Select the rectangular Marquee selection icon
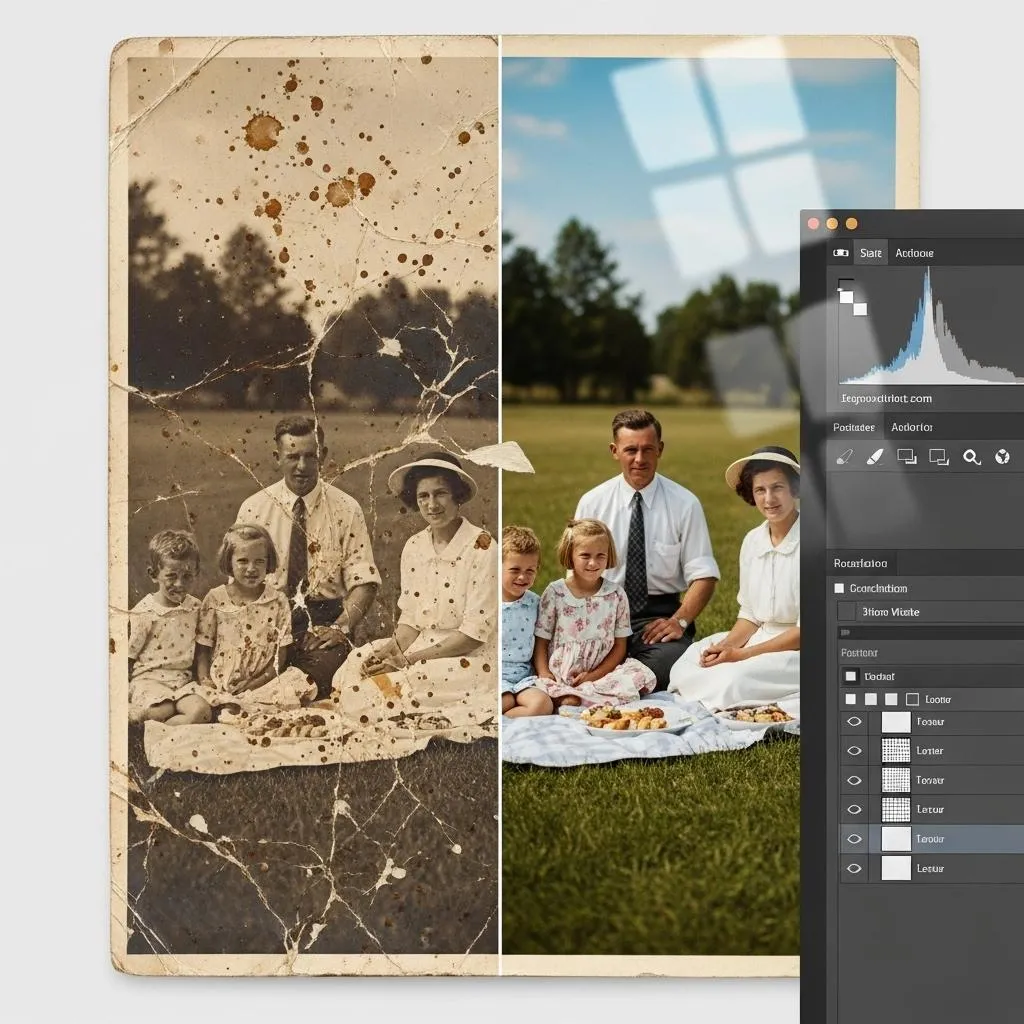This screenshot has width=1024, height=1024. [x=907, y=457]
